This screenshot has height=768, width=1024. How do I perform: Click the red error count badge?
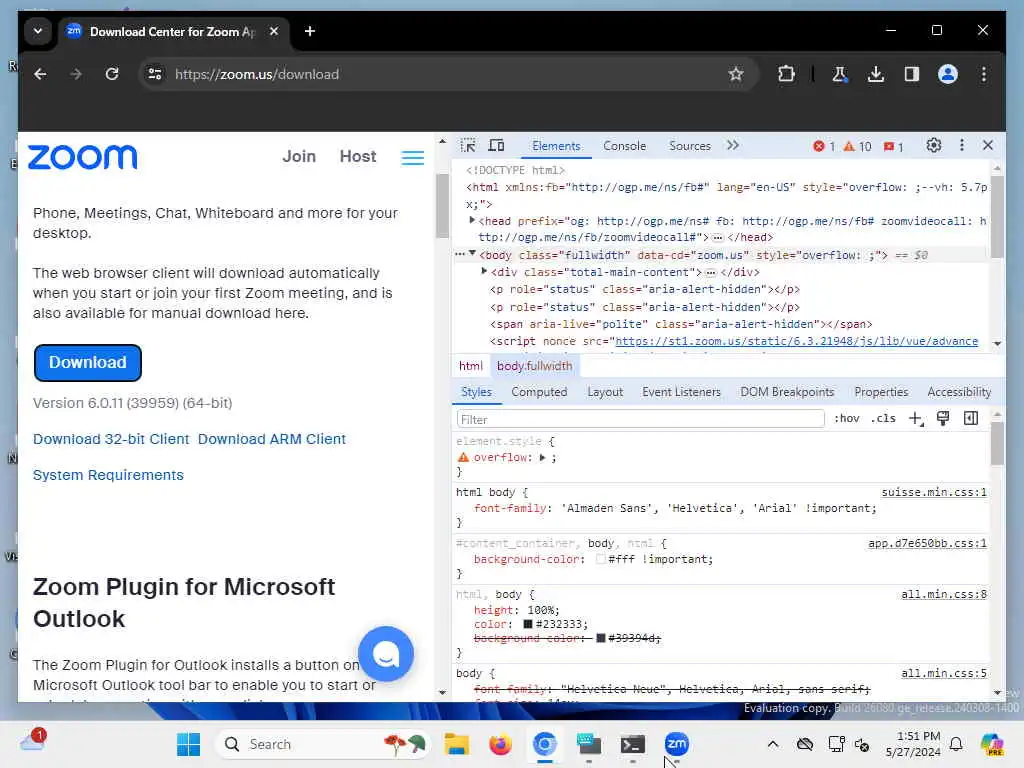[824, 146]
